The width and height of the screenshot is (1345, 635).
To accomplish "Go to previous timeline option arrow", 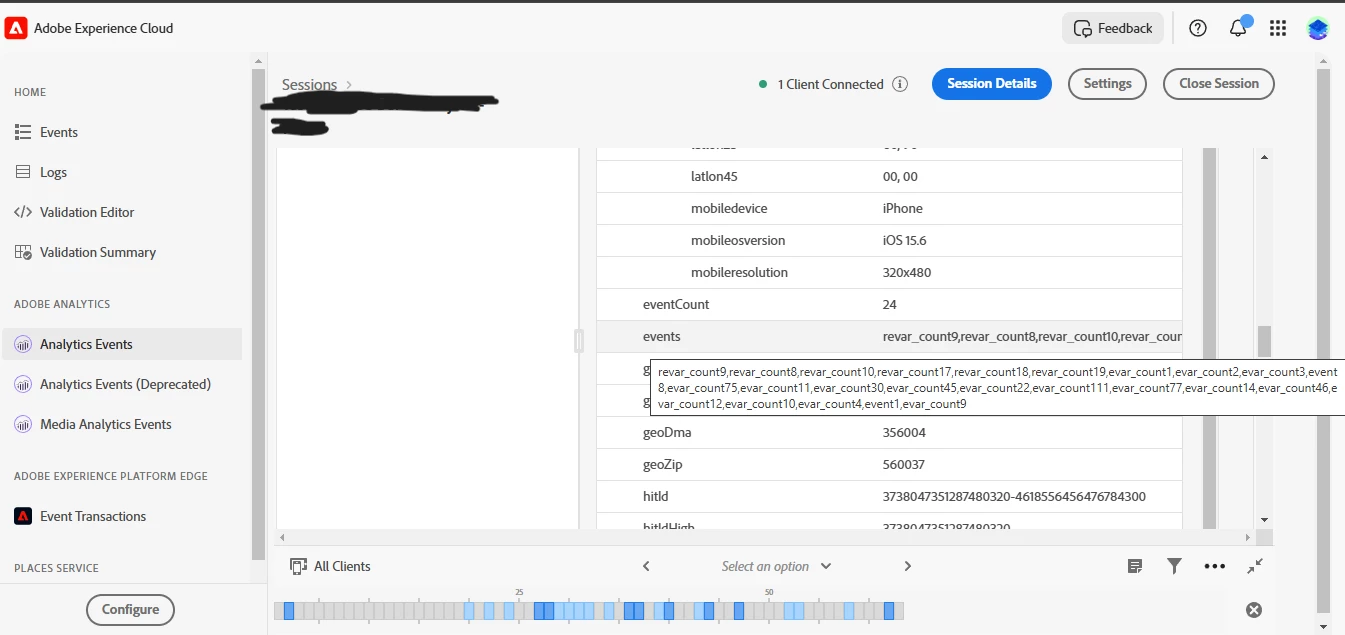I will [646, 566].
